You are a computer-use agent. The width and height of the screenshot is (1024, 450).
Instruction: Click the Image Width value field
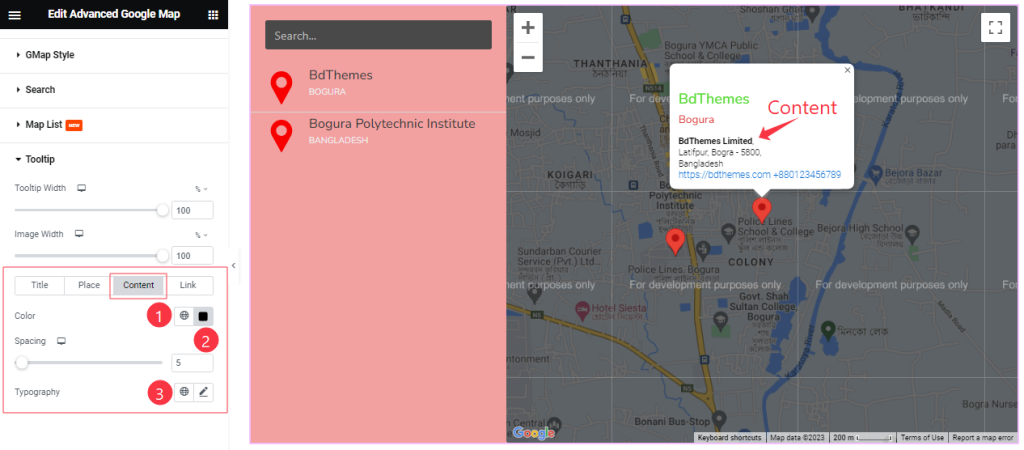(x=192, y=256)
